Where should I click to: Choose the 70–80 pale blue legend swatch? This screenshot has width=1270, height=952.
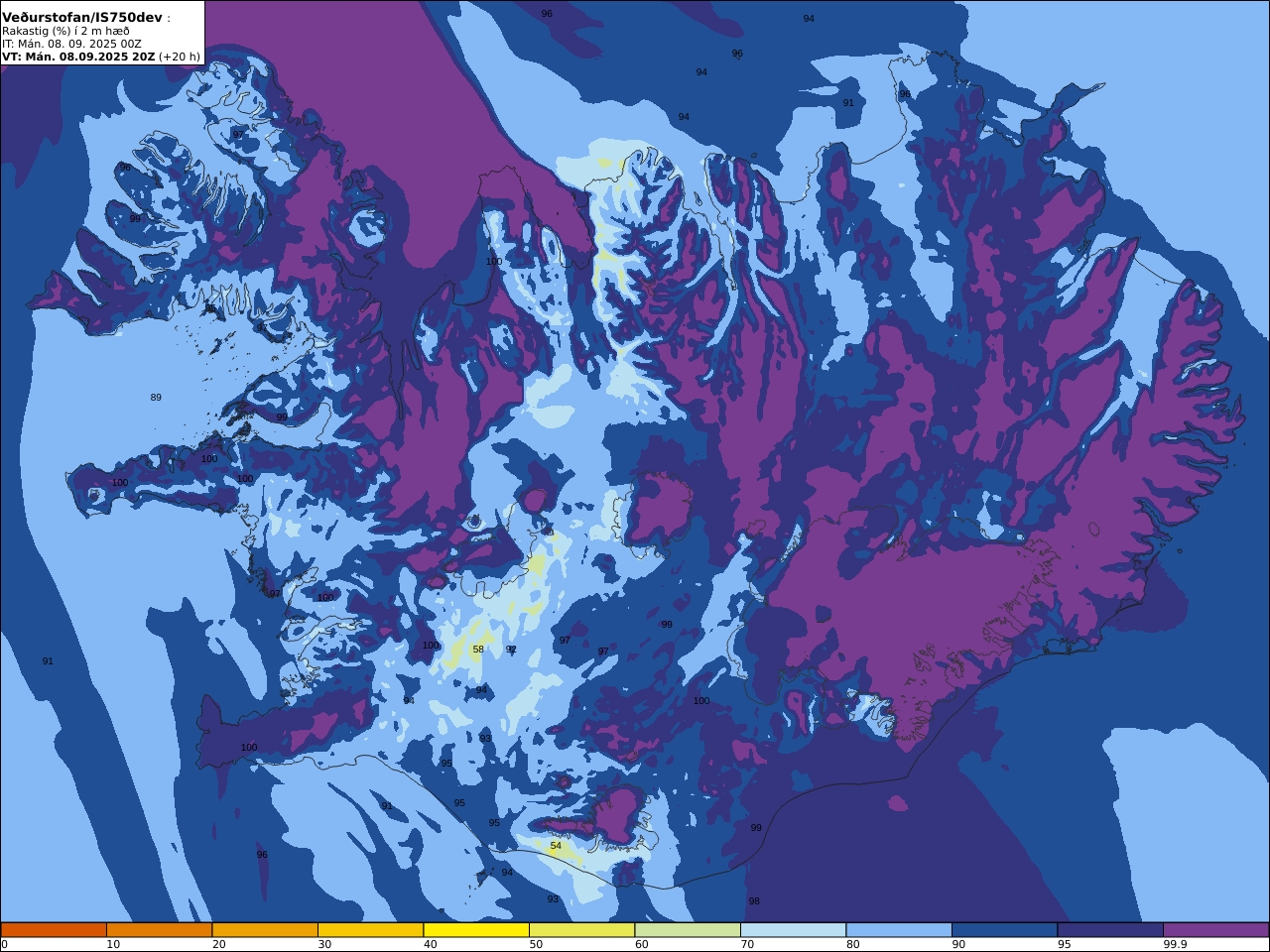(x=793, y=930)
